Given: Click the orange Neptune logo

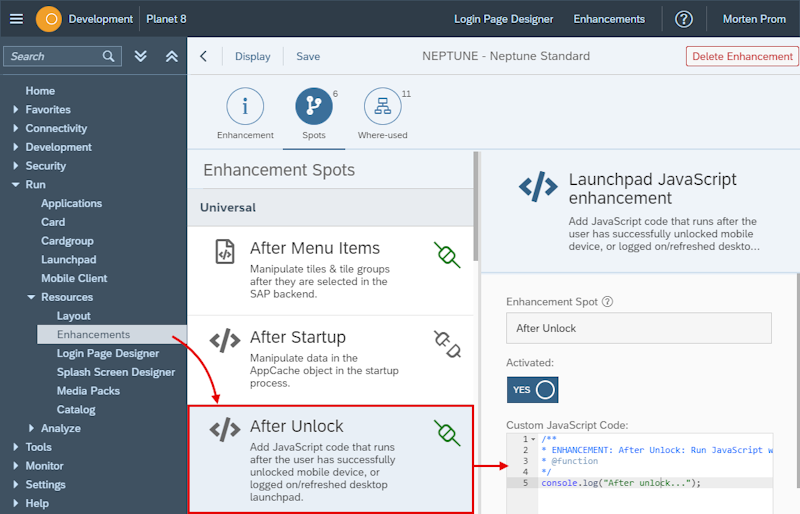Looking at the screenshot, I should click(x=49, y=19).
